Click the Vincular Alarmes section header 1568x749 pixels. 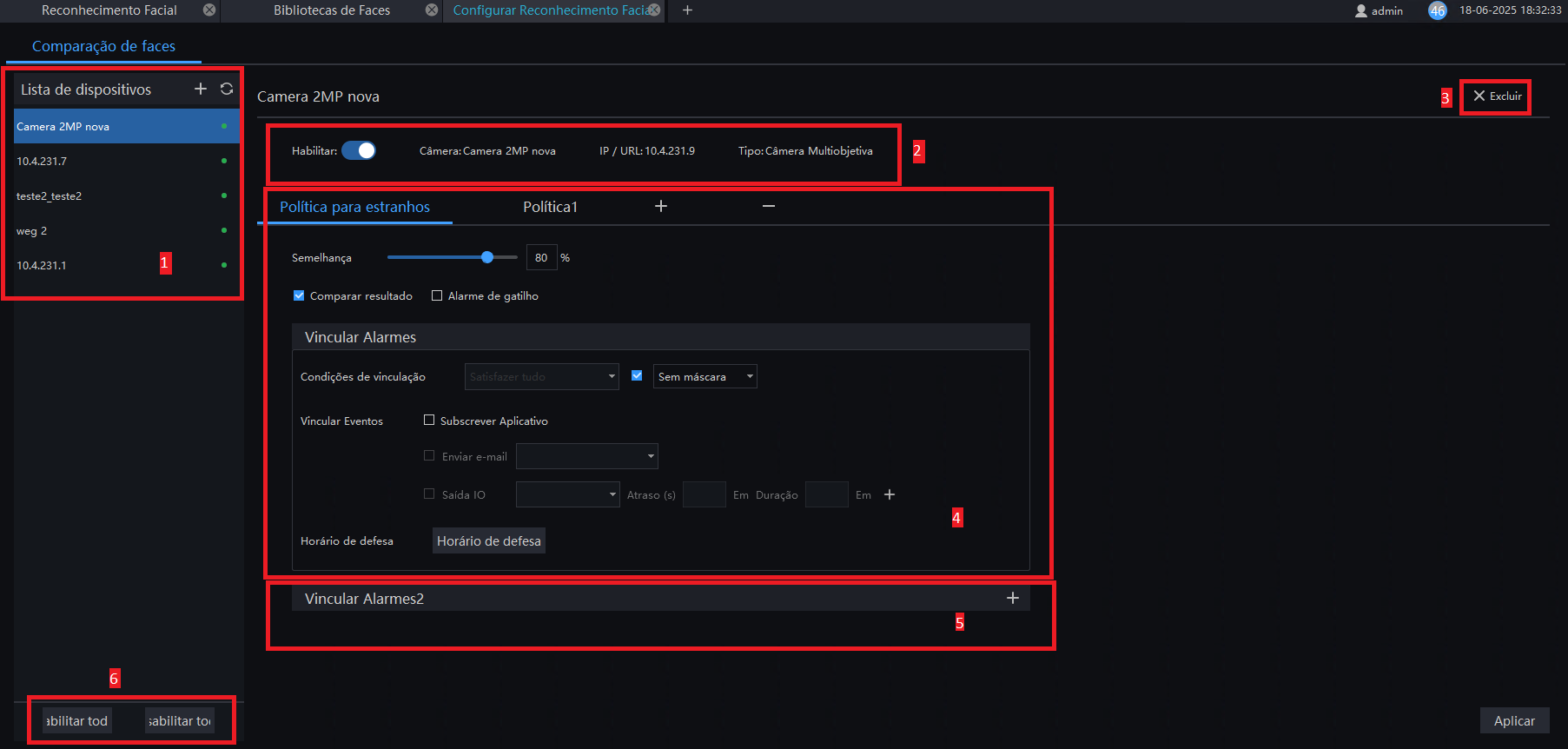pos(661,337)
